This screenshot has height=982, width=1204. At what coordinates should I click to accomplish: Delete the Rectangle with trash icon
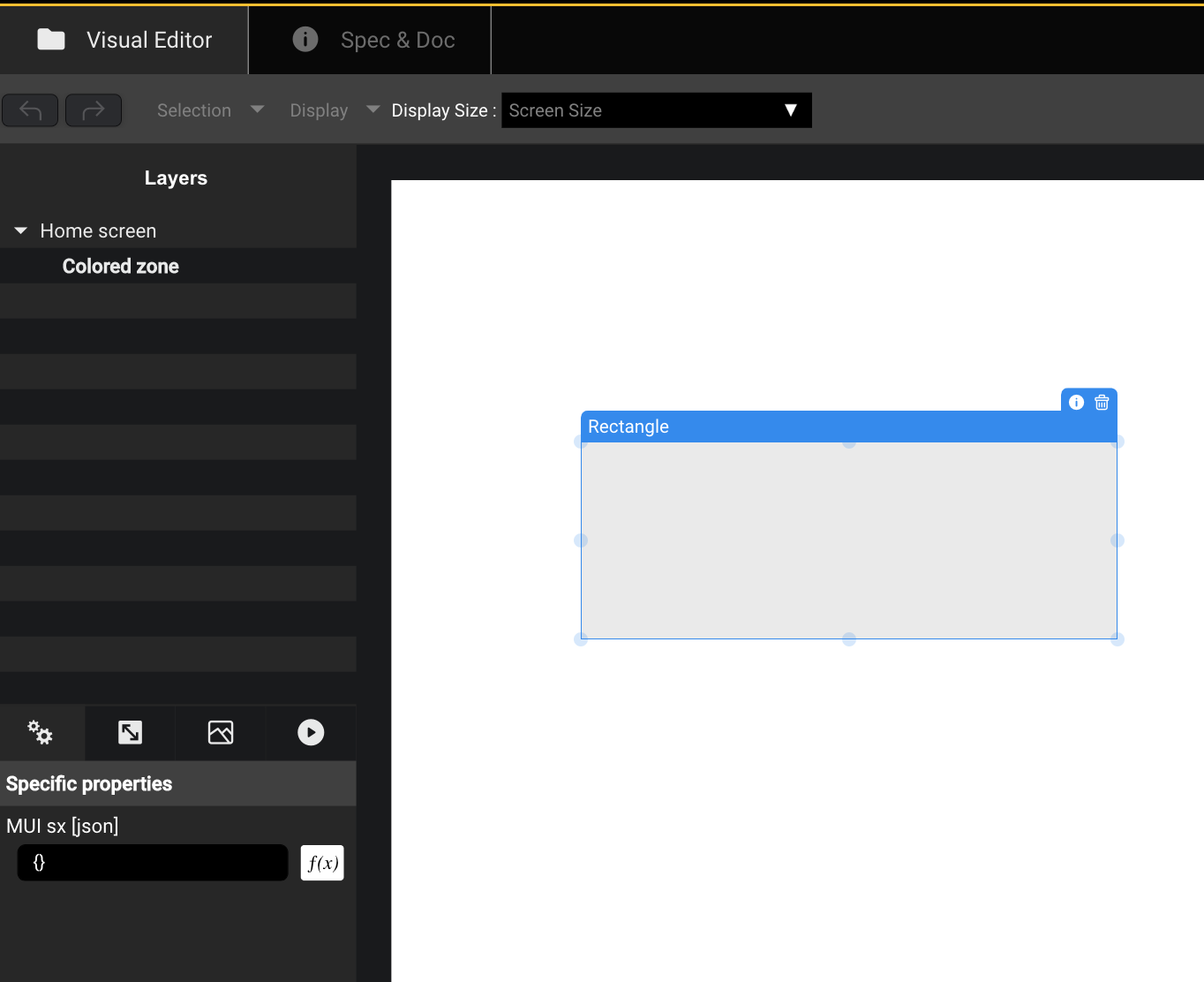(1102, 403)
